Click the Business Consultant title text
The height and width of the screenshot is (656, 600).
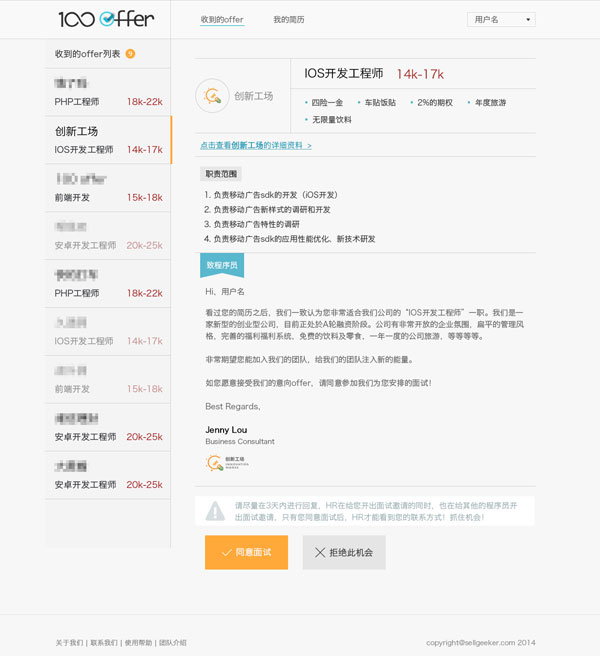(240, 441)
